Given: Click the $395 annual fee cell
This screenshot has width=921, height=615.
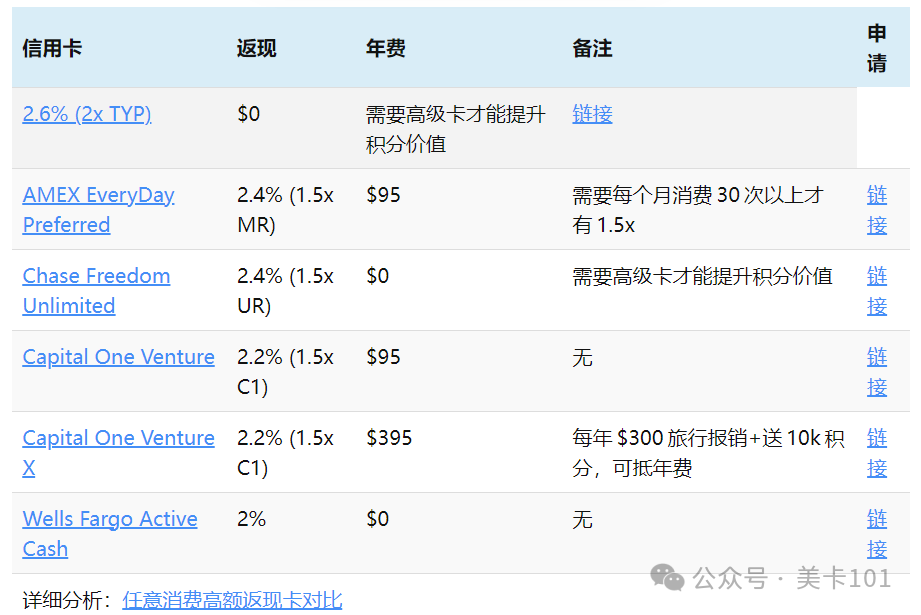Looking at the screenshot, I should (389, 438).
